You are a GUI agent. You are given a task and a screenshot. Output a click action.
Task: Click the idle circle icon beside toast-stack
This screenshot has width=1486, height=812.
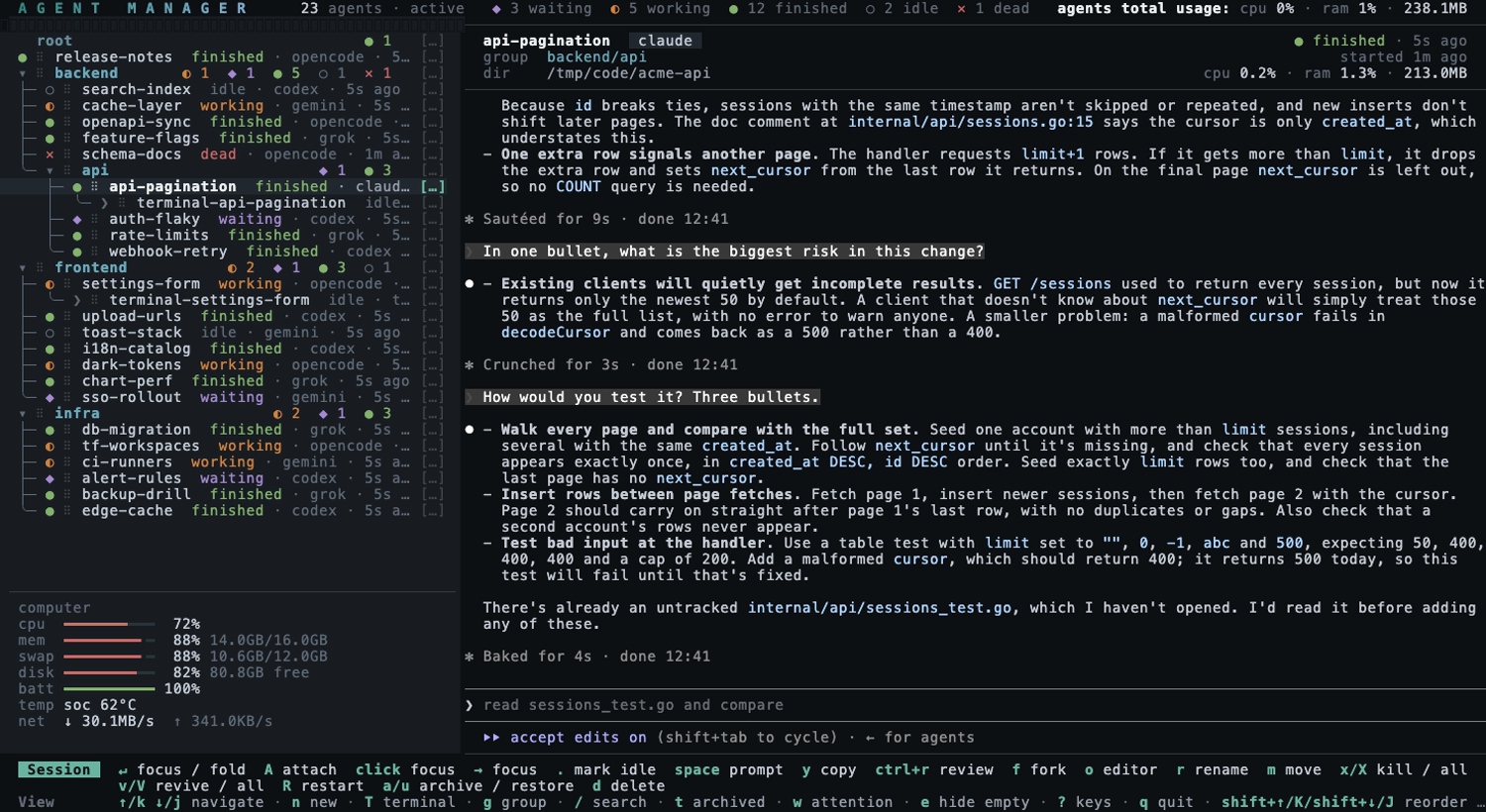tap(50, 333)
